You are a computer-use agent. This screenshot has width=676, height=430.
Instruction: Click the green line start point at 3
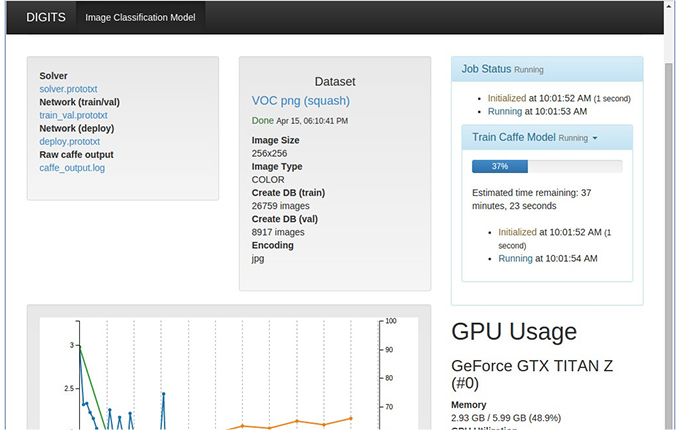click(x=79, y=346)
